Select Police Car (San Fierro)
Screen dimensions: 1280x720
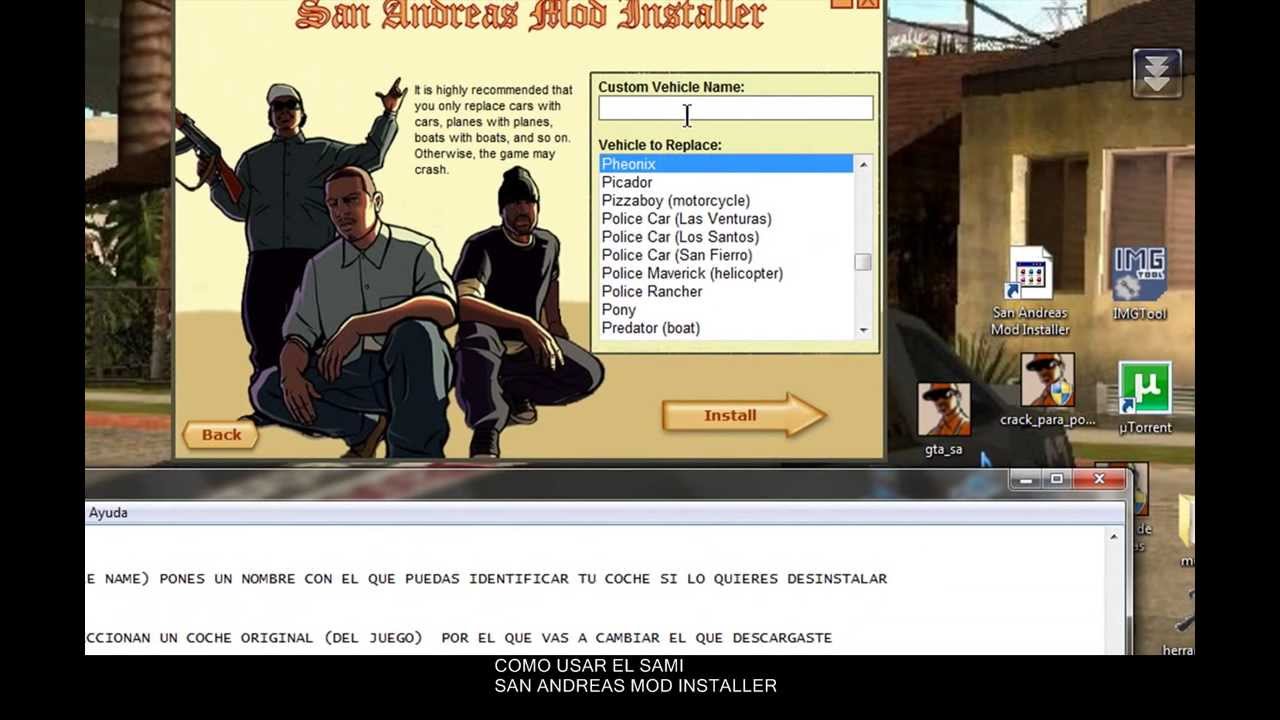point(726,255)
